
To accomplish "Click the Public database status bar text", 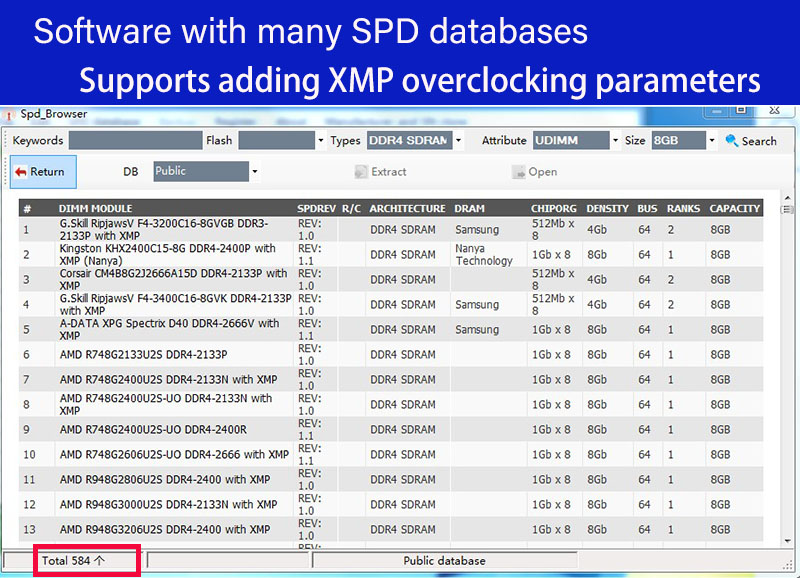I will tap(444, 561).
